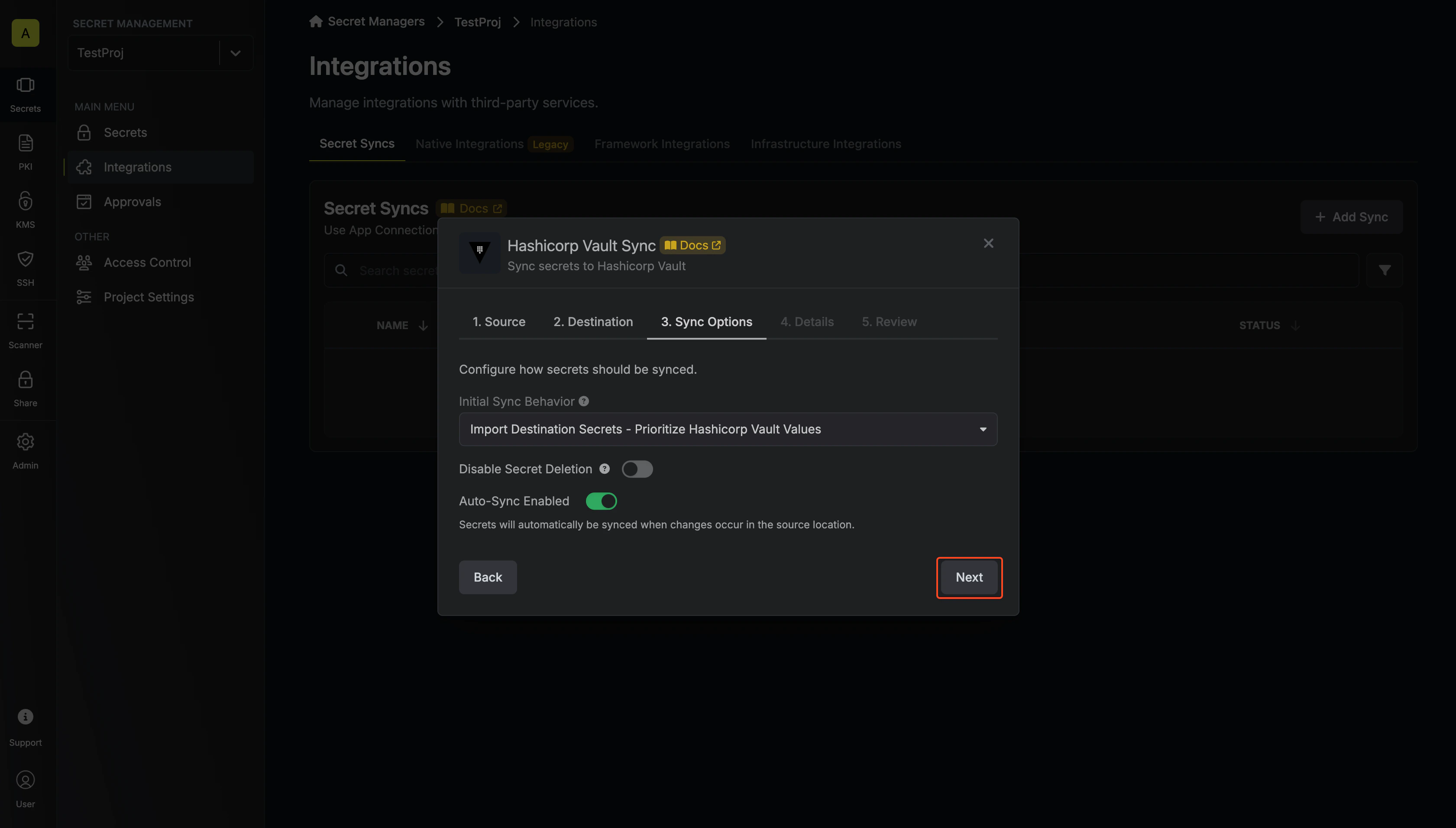Open the PKI section icon

25,143
